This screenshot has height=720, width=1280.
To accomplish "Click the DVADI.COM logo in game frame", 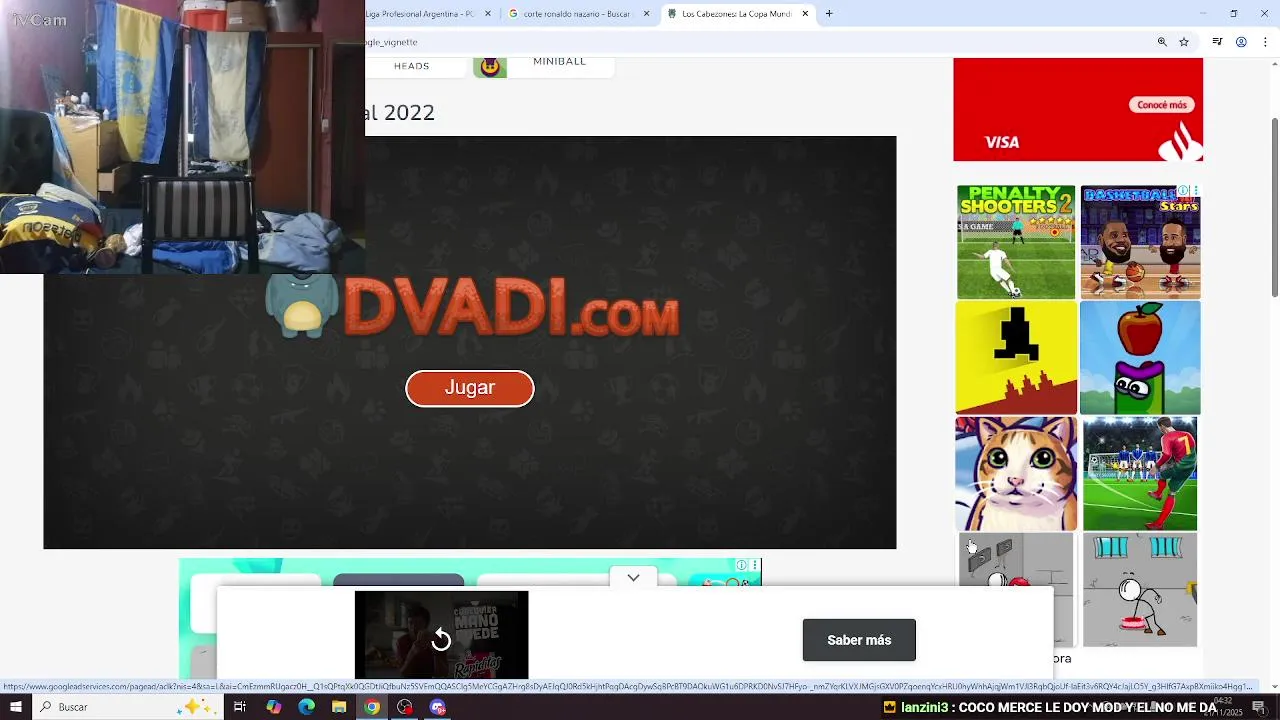I will coord(472,307).
